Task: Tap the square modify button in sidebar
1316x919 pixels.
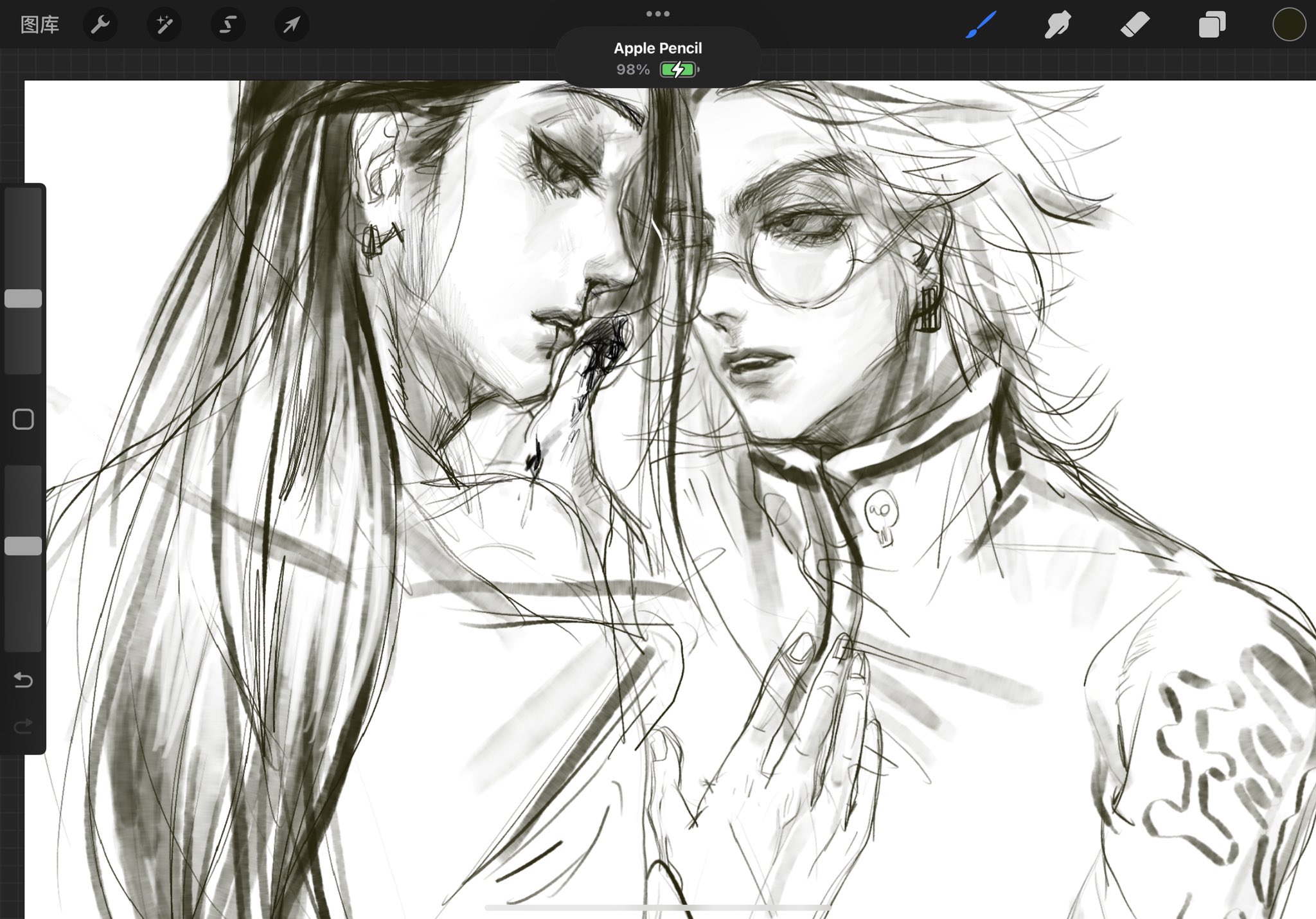Action: [x=23, y=420]
